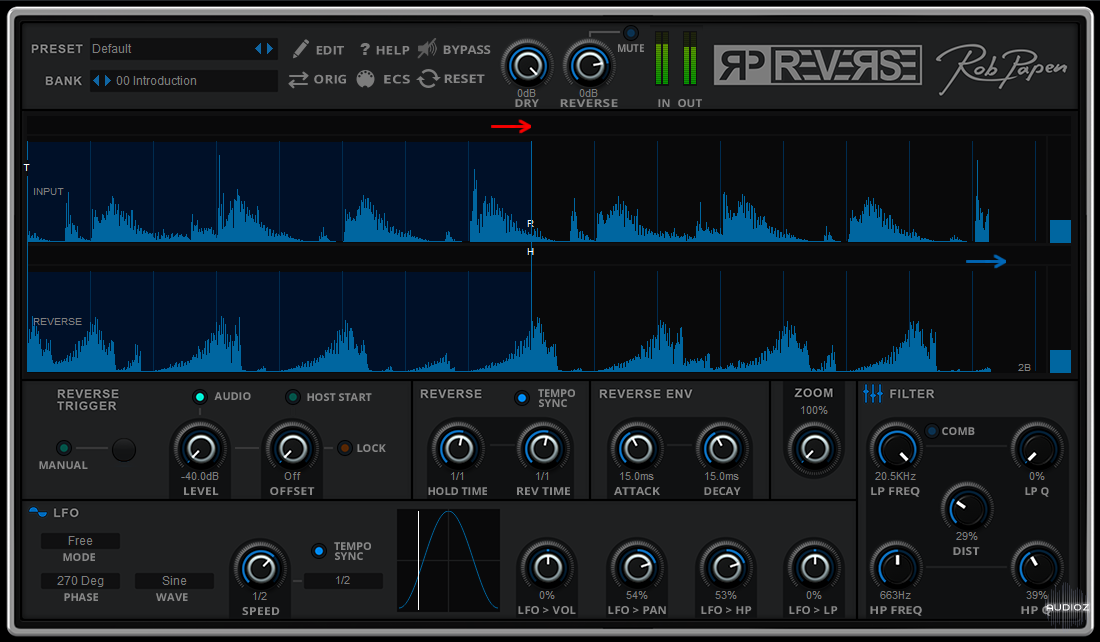This screenshot has width=1100, height=642.
Task: Click the trigger LEVEL knob
Action: pyautogui.click(x=201, y=448)
